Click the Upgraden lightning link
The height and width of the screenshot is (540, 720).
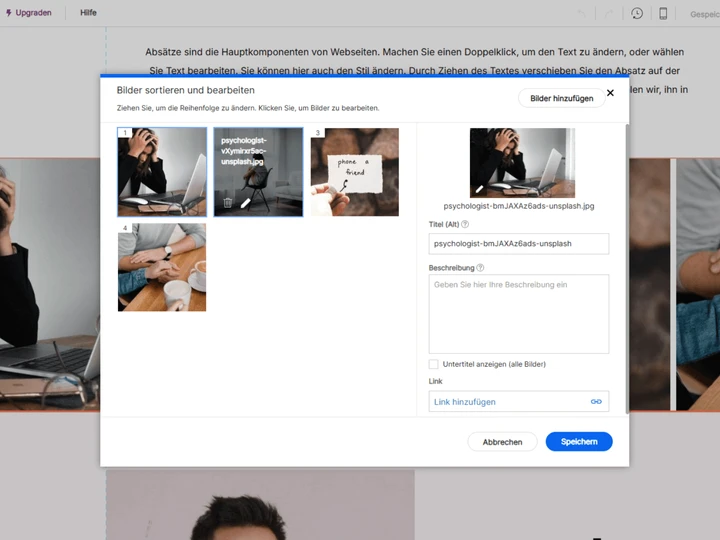coord(28,13)
